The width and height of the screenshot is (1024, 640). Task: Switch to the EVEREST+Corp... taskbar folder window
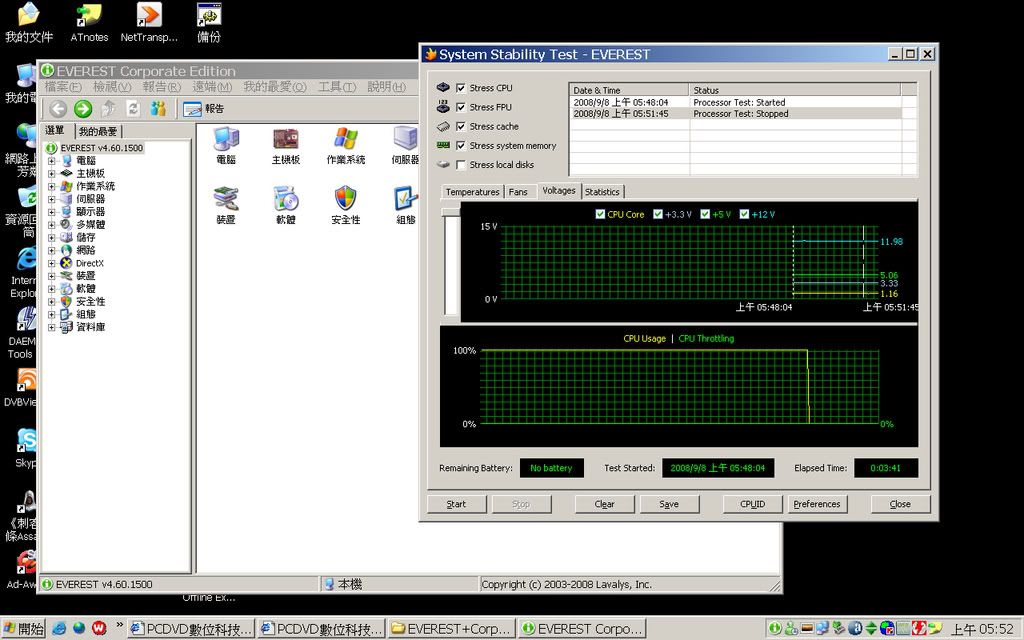pos(452,629)
